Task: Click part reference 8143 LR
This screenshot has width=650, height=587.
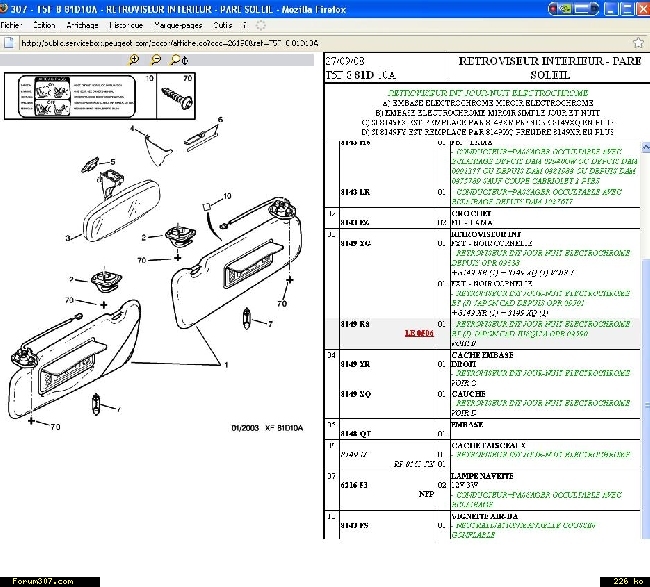Action: (355, 192)
